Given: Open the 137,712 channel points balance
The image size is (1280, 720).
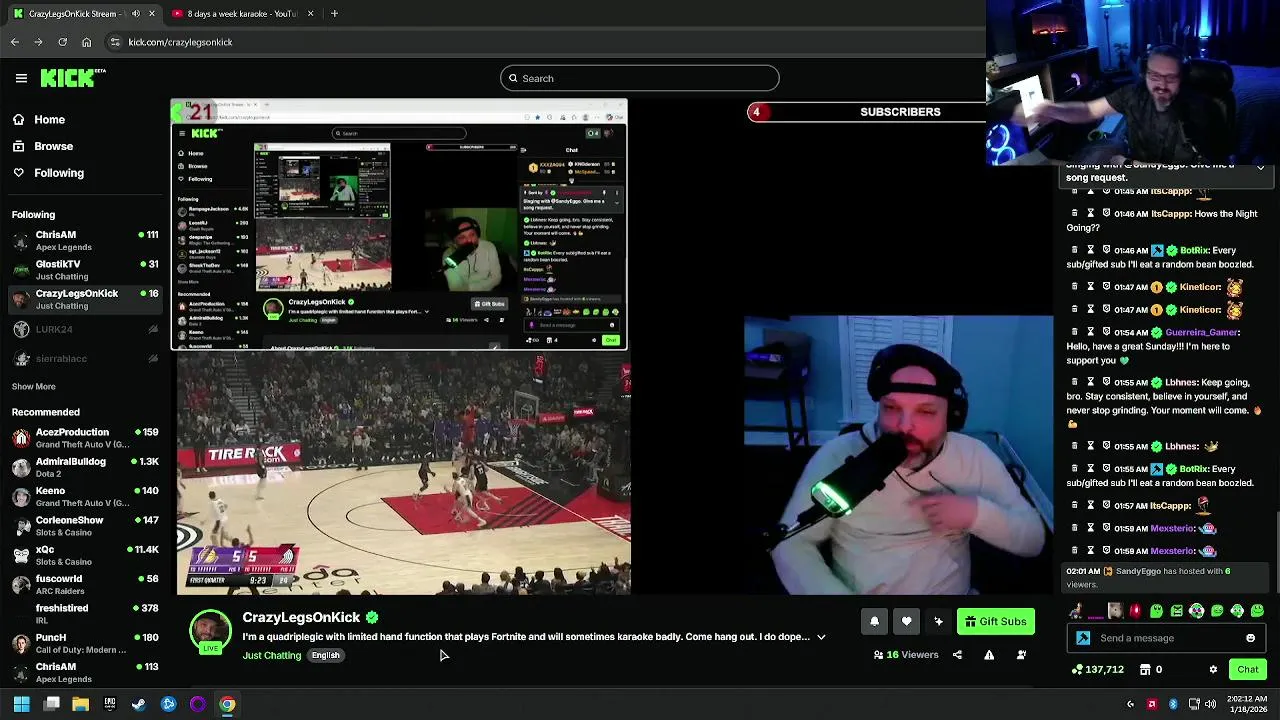Looking at the screenshot, I should point(1097,670).
